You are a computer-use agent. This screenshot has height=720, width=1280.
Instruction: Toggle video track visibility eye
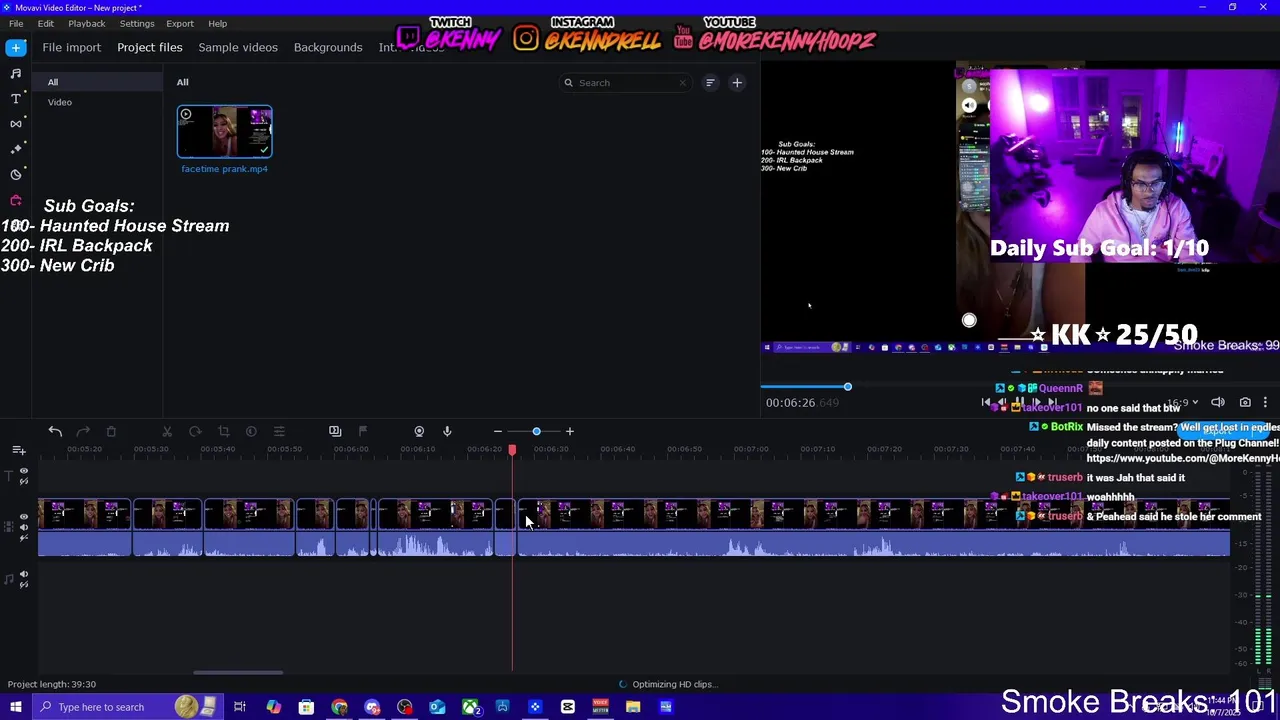click(24, 517)
